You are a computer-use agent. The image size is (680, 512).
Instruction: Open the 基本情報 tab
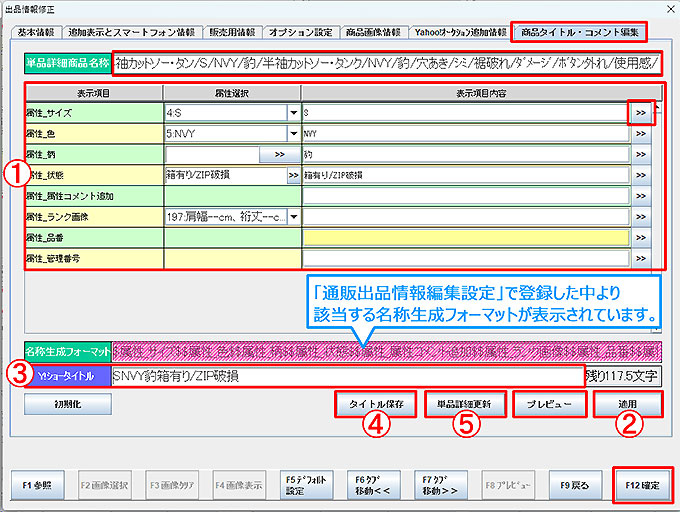pyautogui.click(x=36, y=32)
